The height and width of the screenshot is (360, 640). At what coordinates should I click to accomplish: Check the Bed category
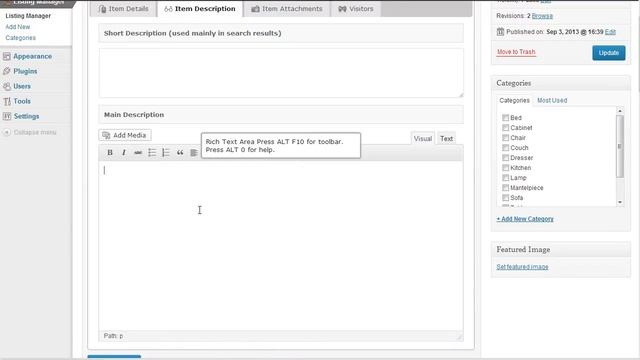(505, 118)
